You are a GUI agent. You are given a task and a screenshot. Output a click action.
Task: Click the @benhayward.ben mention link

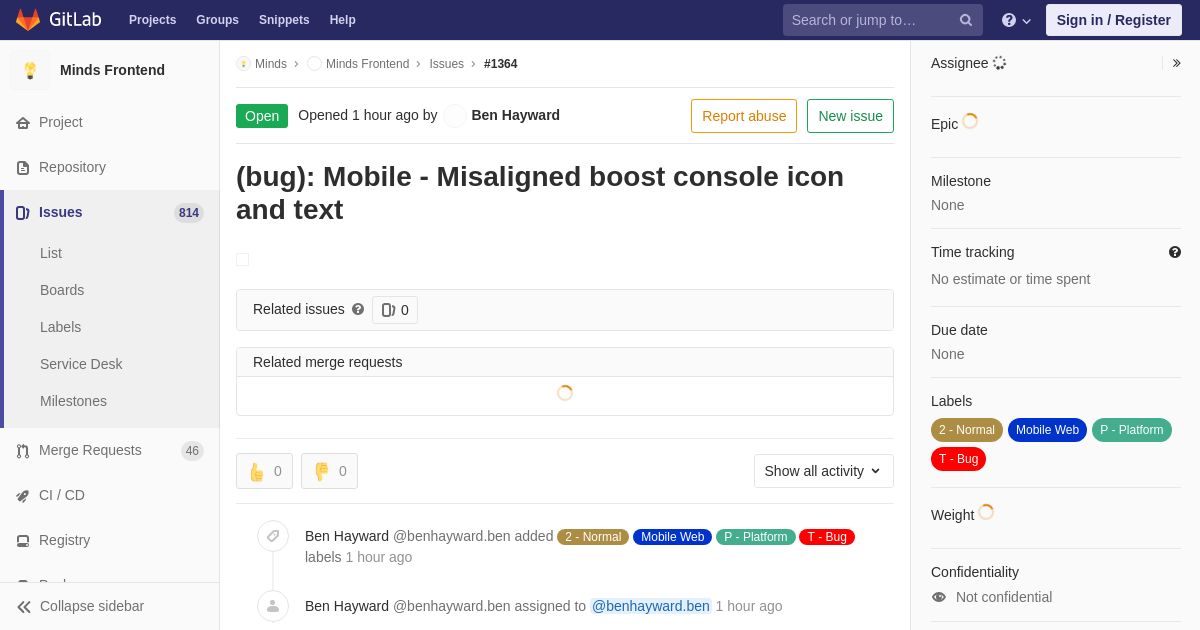[x=651, y=606]
